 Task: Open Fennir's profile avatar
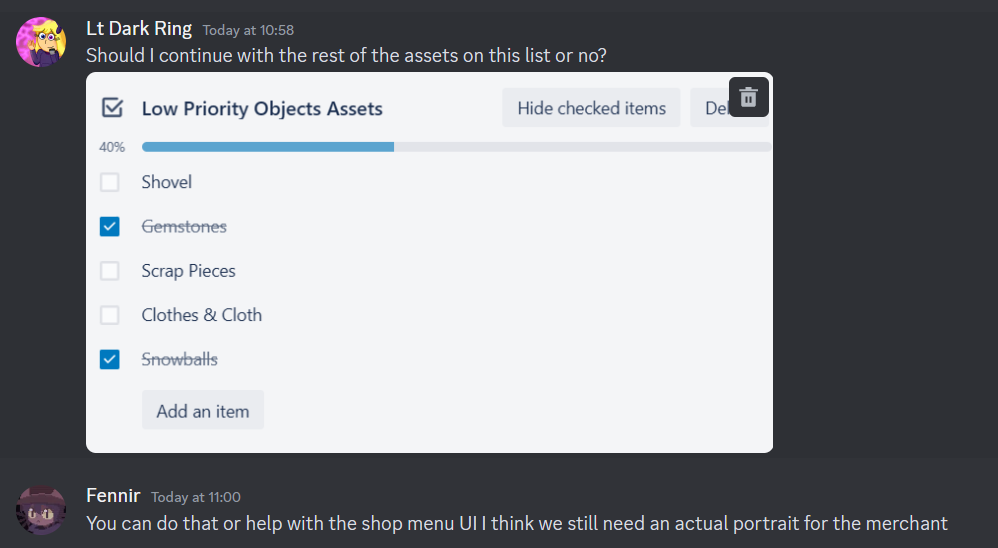point(42,510)
